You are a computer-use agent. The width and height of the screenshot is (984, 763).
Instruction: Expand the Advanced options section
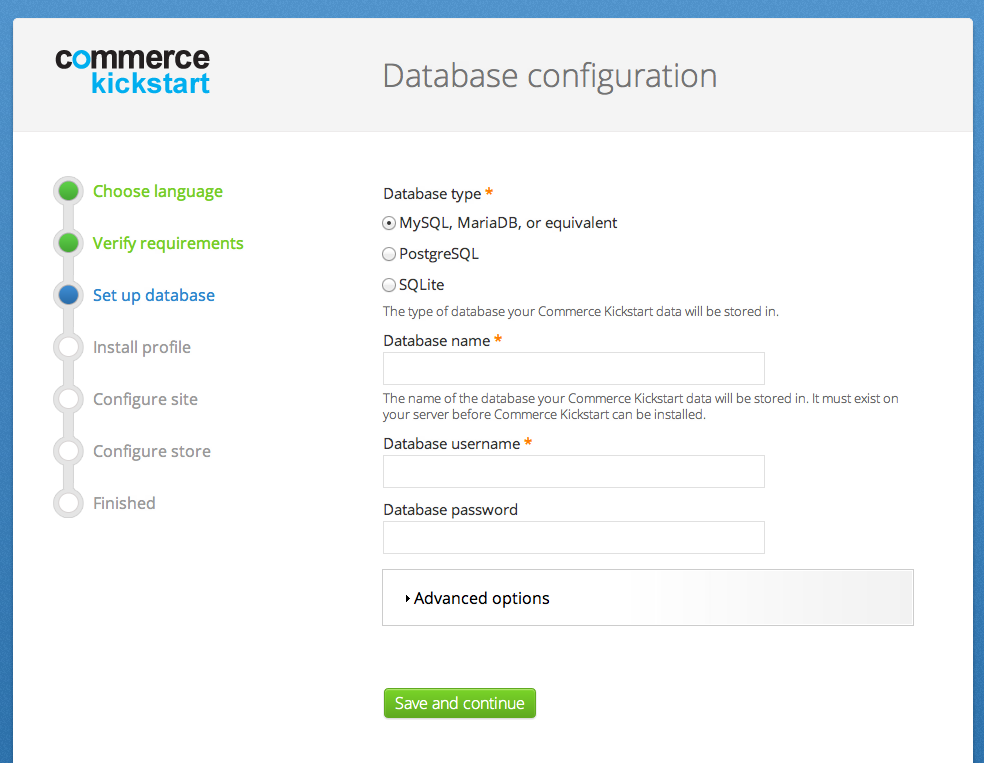[x=481, y=598]
